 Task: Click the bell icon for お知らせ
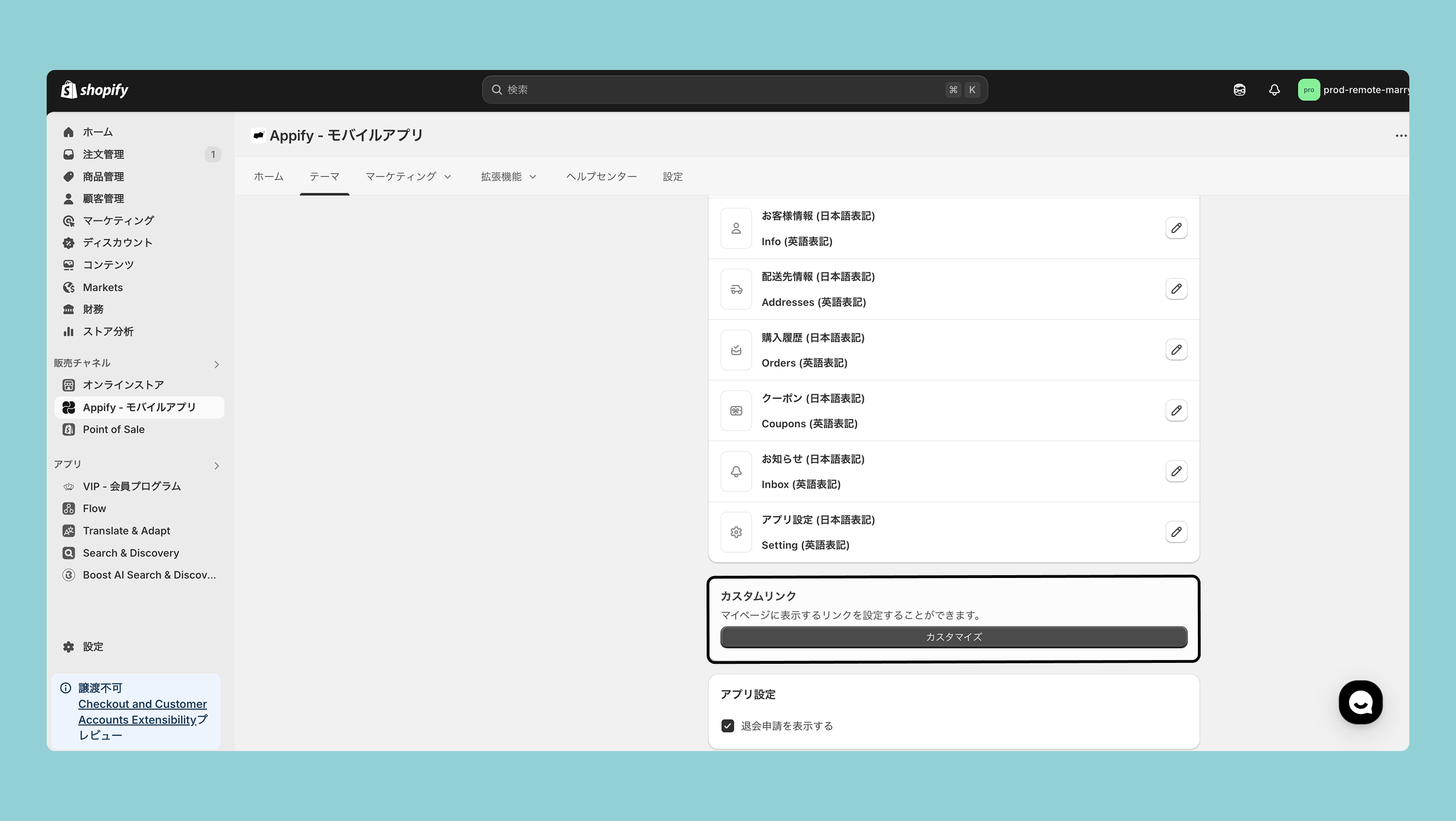click(x=736, y=472)
